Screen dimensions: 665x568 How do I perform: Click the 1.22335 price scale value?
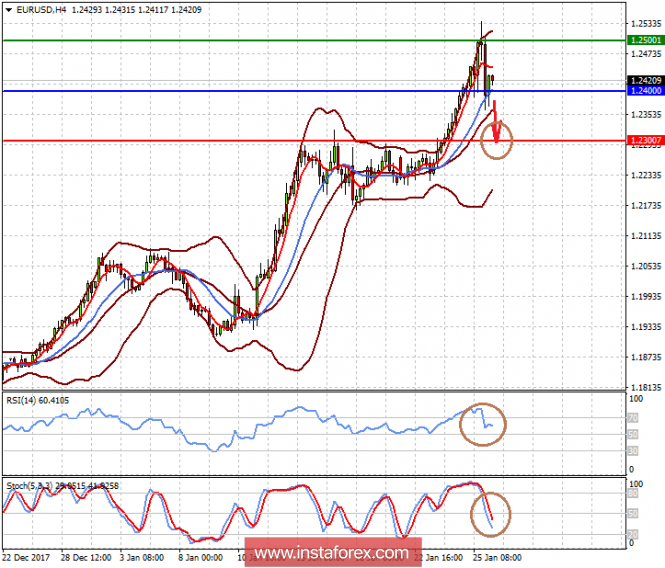coord(646,175)
